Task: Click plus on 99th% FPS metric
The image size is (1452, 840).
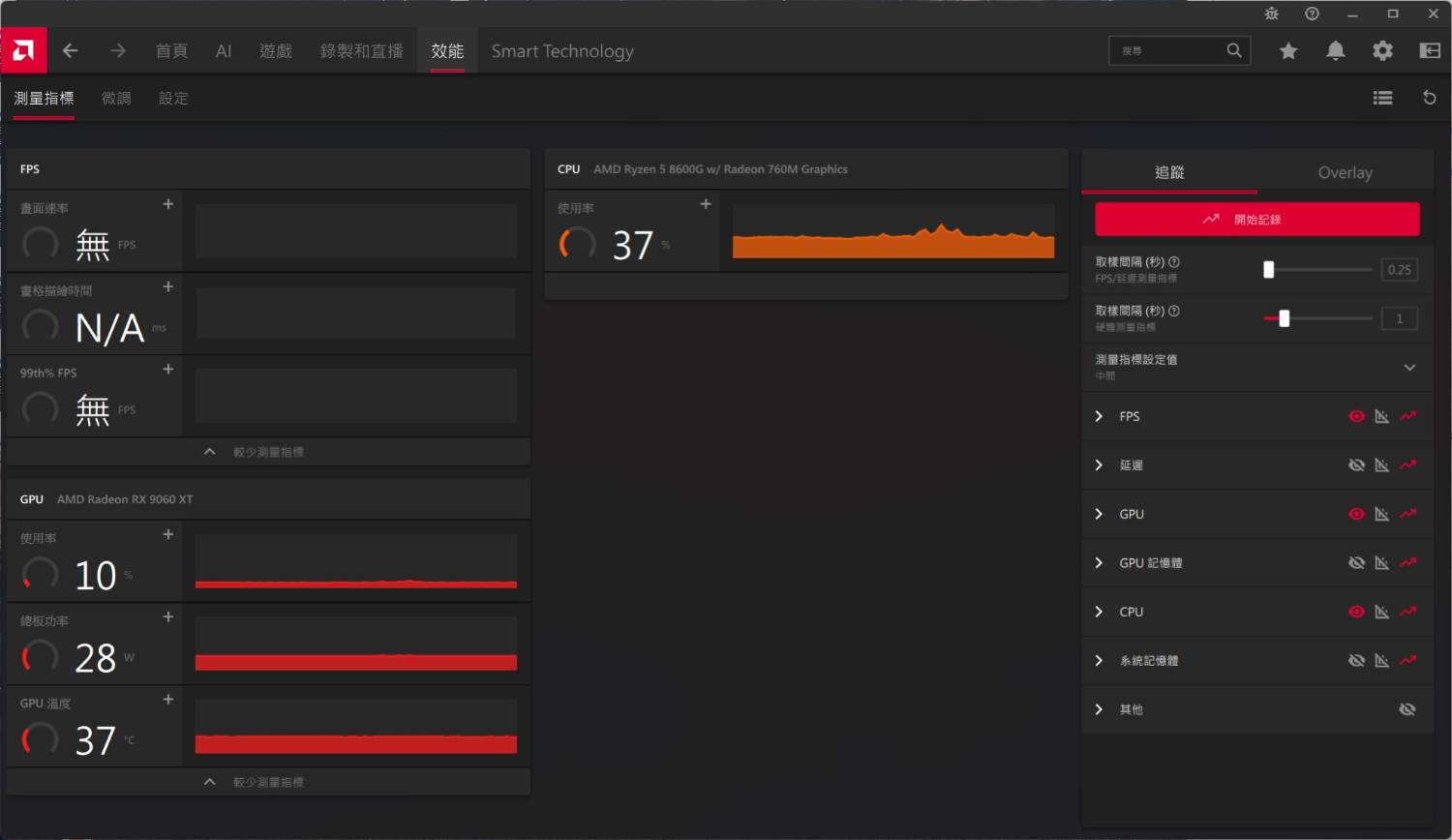Action: tap(168, 369)
